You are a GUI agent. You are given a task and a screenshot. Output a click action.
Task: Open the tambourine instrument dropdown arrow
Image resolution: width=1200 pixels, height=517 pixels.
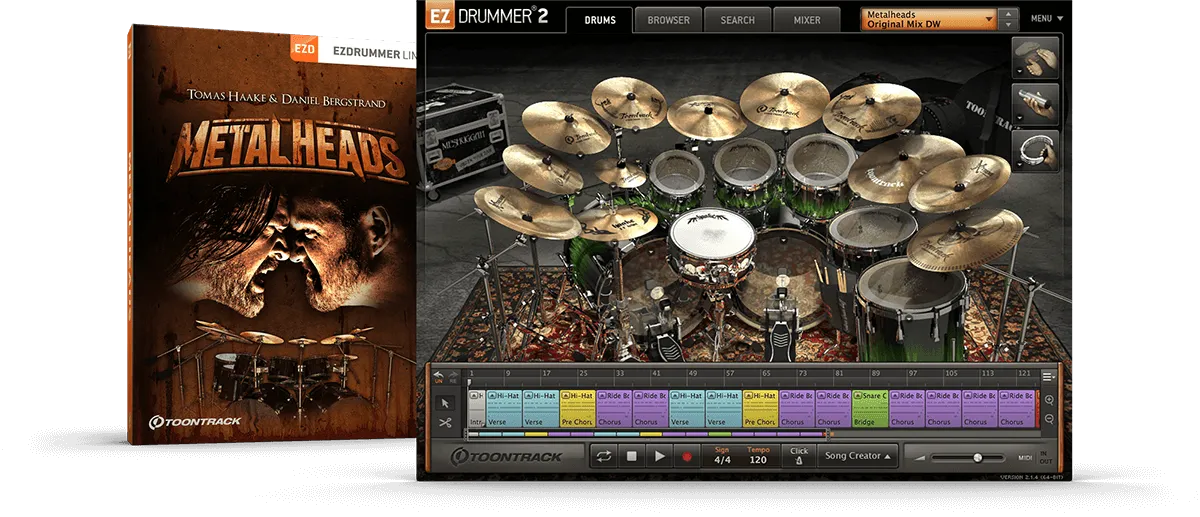[x=1018, y=165]
